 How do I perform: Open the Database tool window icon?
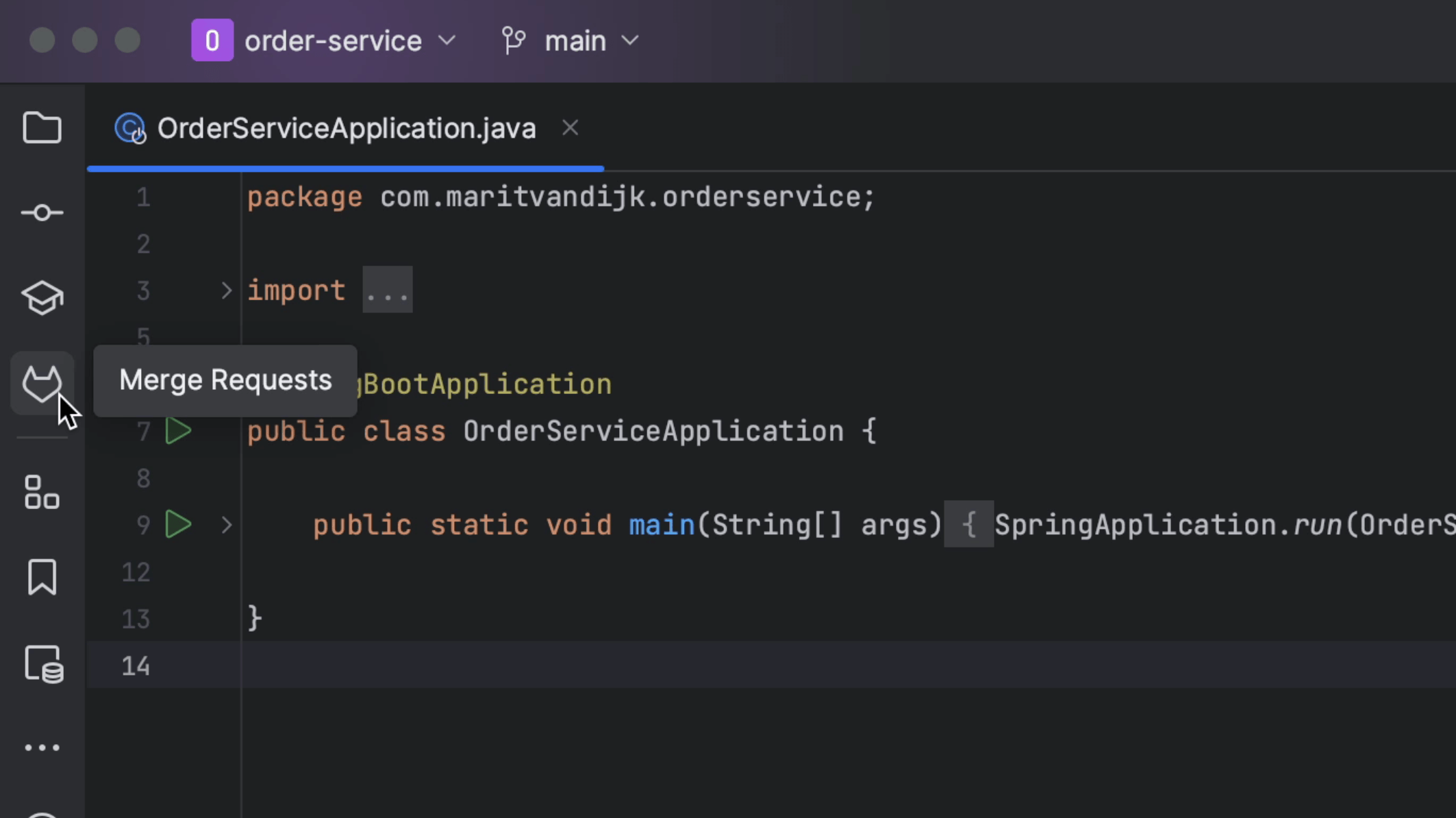[44, 664]
